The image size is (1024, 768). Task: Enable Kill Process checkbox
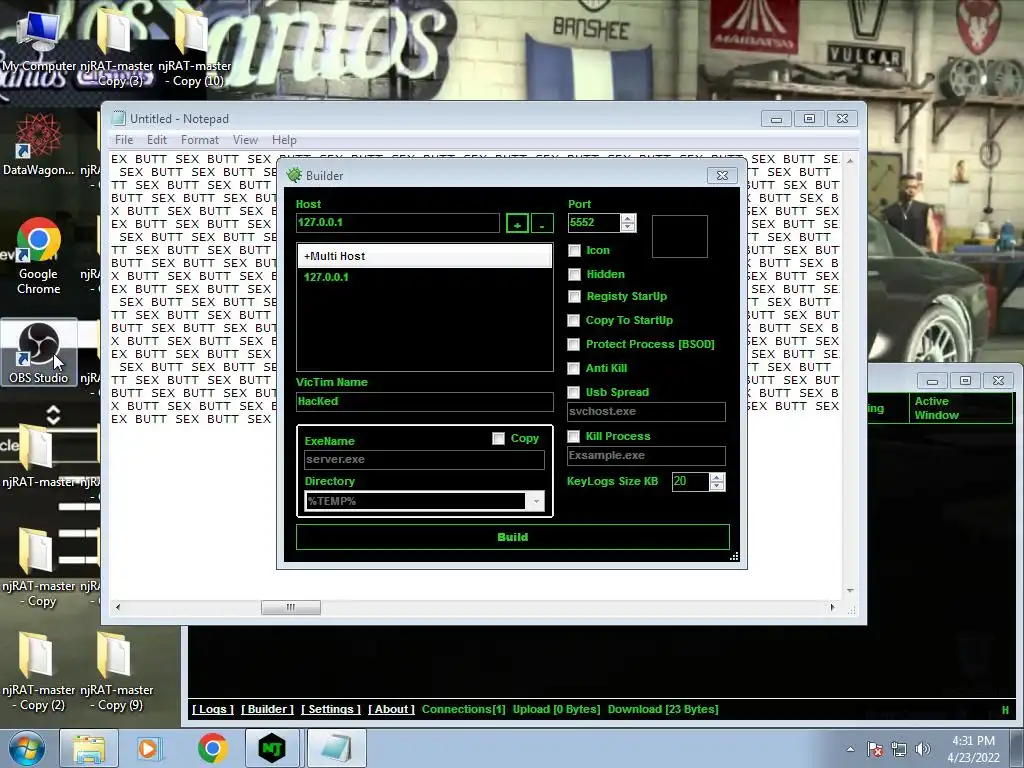tap(573, 436)
